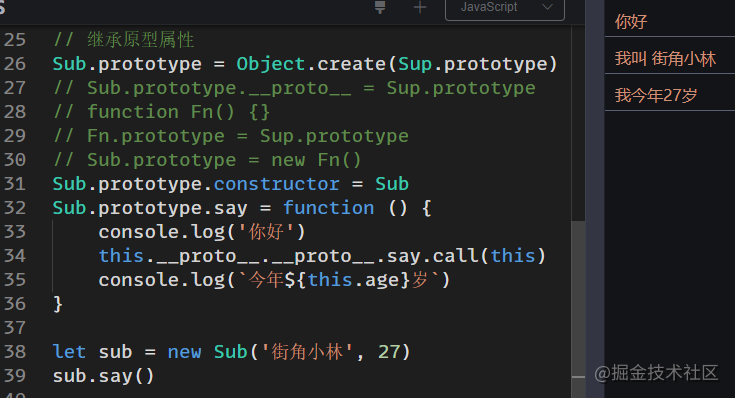
Task: Select console output row 我今年27岁
Action: click(670, 95)
